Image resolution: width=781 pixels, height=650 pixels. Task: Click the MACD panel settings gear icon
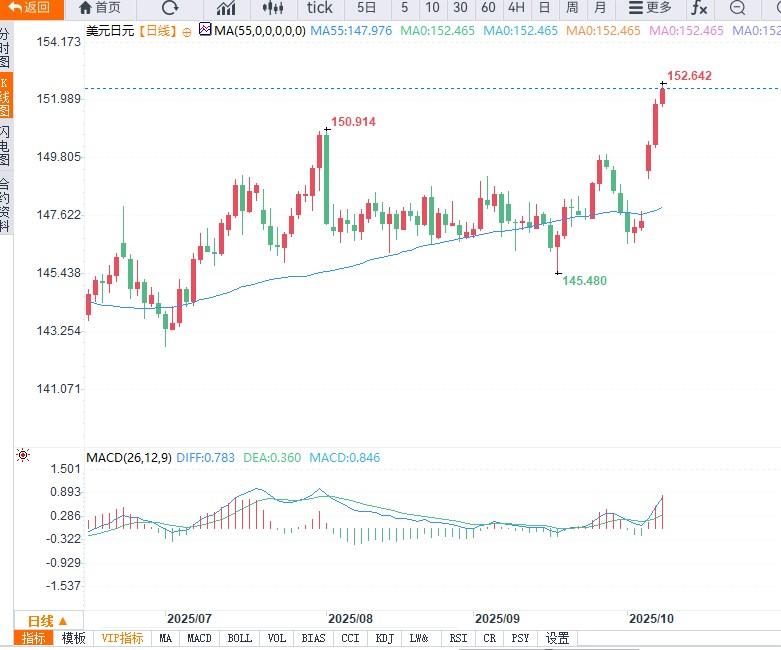pyautogui.click(x=23, y=457)
